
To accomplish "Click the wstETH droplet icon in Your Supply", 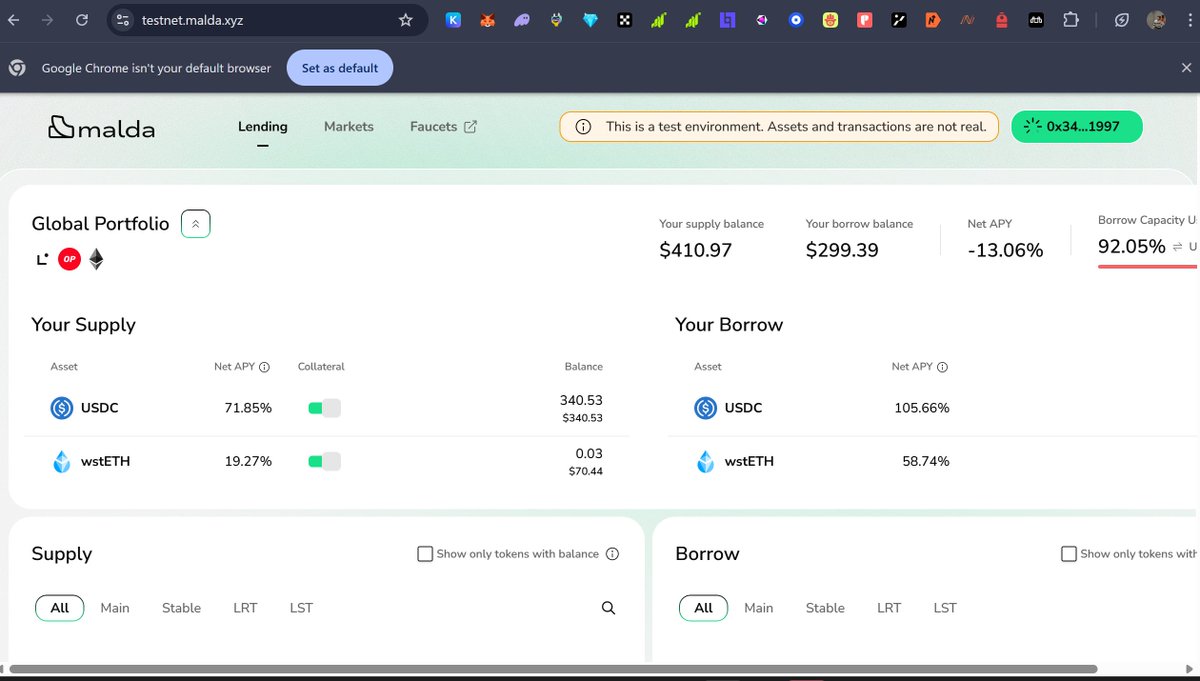I will click(62, 462).
